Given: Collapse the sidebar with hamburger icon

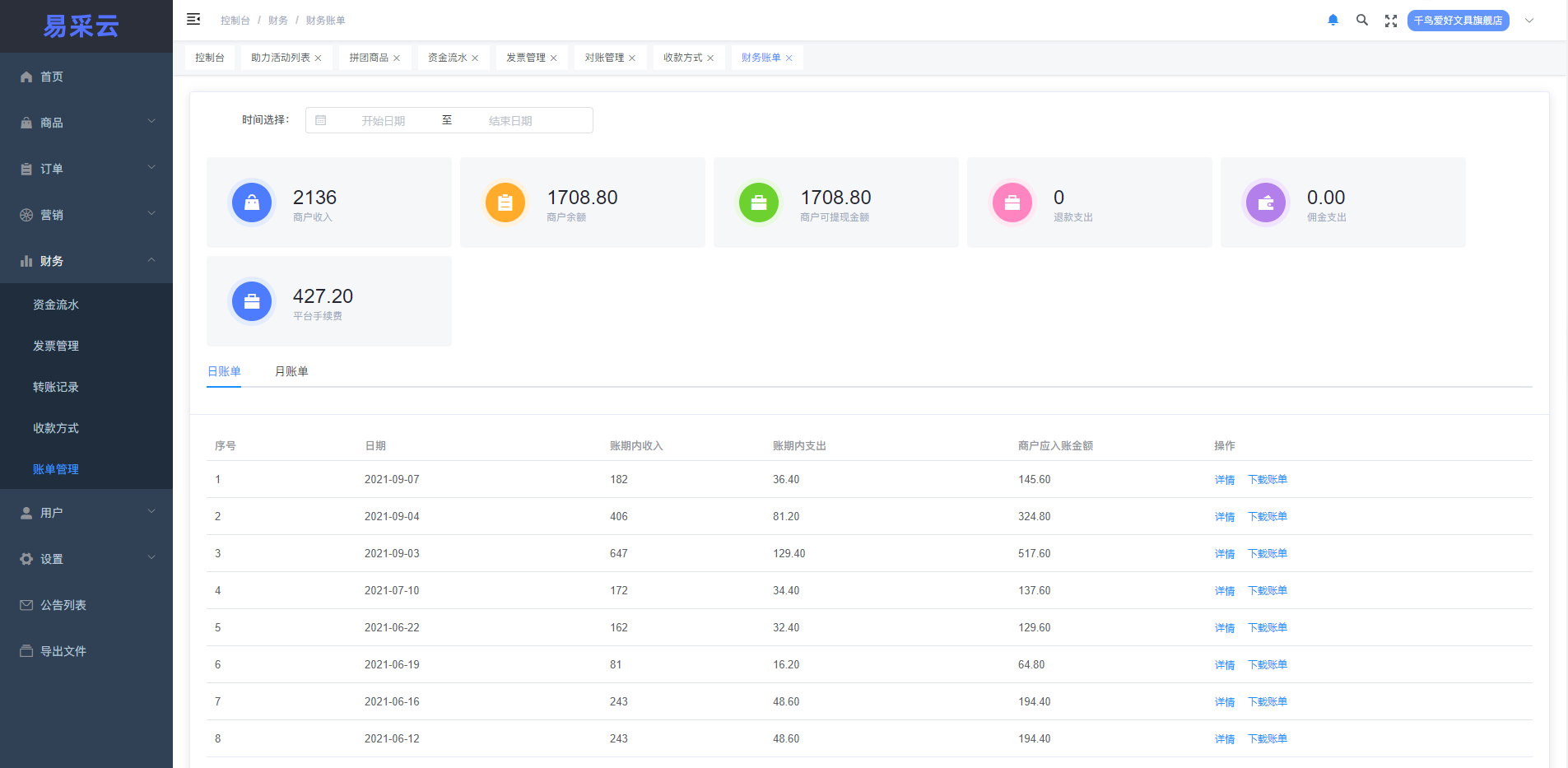Looking at the screenshot, I should pos(193,20).
